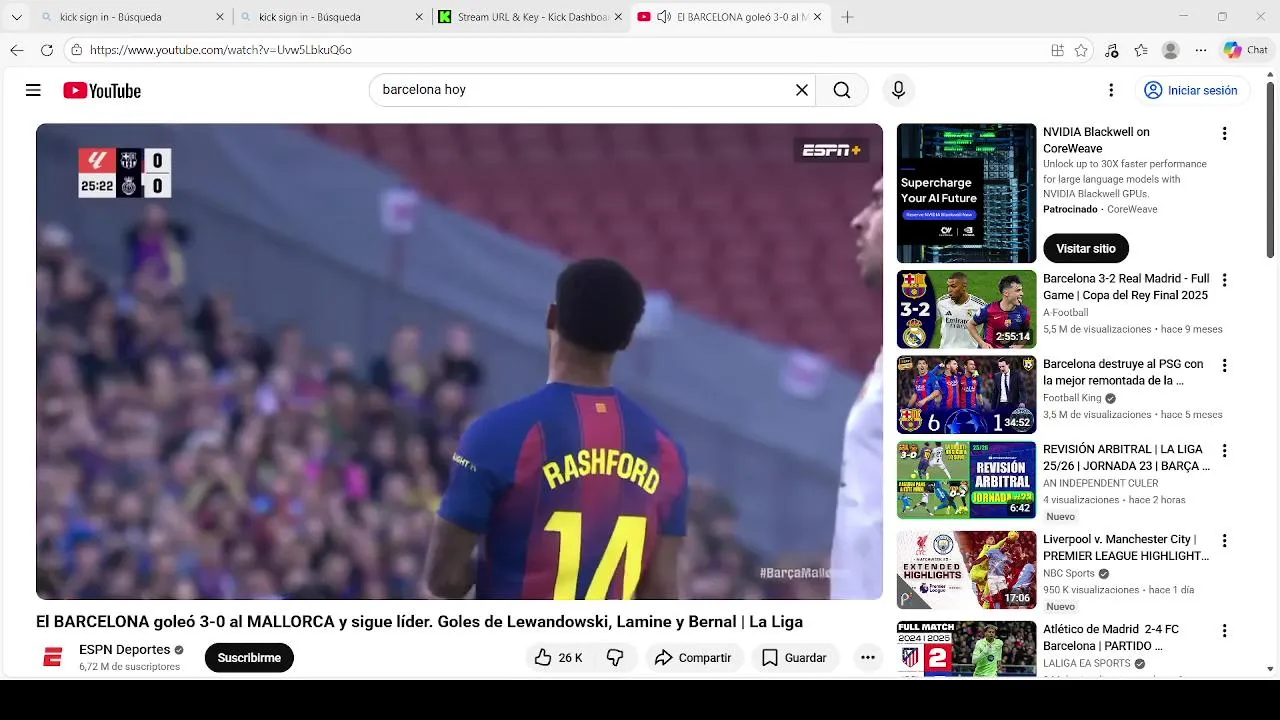The image size is (1280, 720).
Task: Open options for Atlético de Madrid 2-4 video
Action: tap(1224, 631)
